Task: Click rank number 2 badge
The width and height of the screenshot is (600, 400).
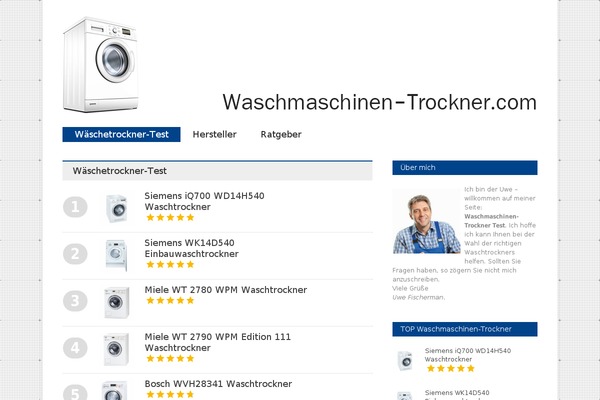Action: pyautogui.click(x=75, y=254)
